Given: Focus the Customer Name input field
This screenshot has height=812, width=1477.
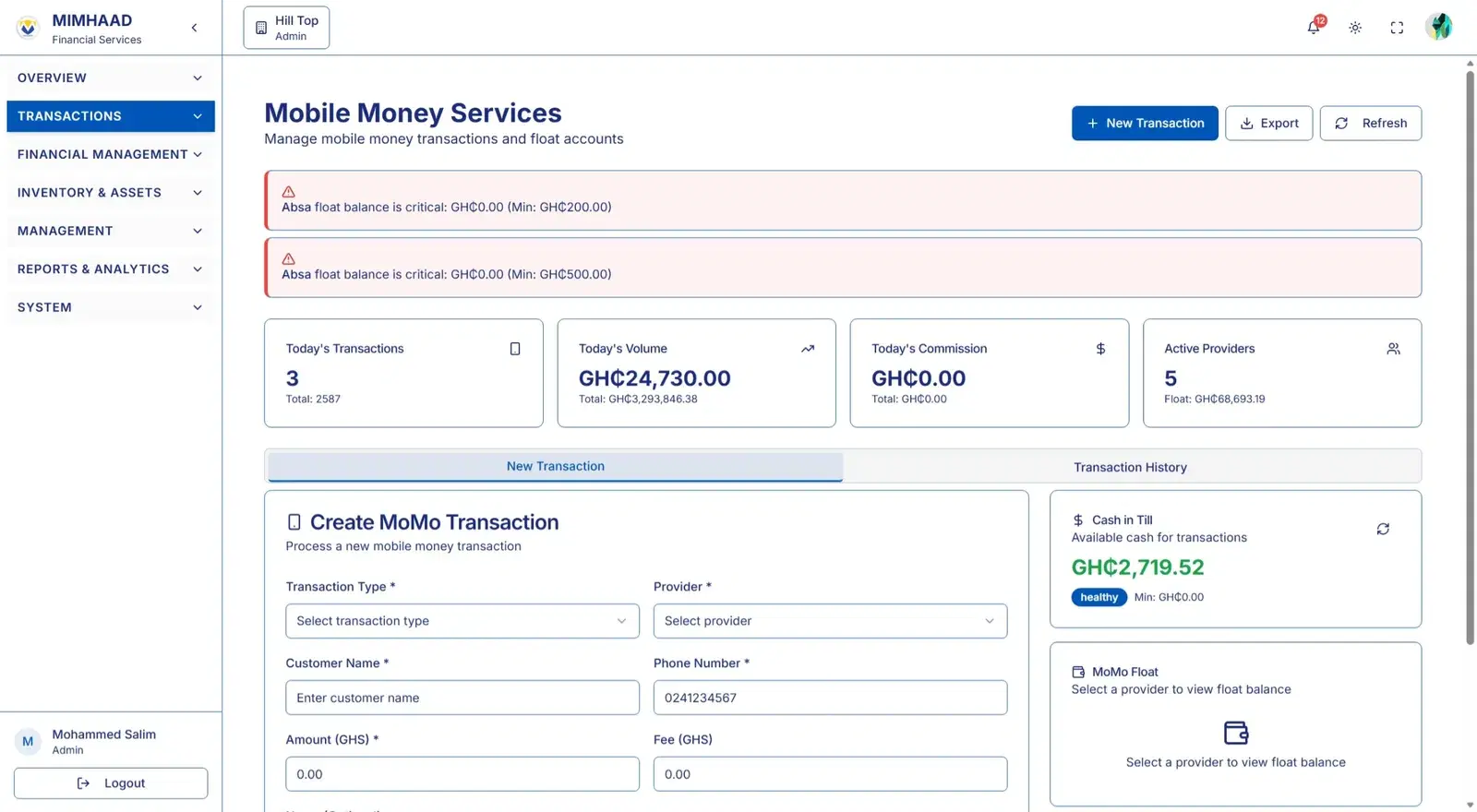Looking at the screenshot, I should pos(462,698).
